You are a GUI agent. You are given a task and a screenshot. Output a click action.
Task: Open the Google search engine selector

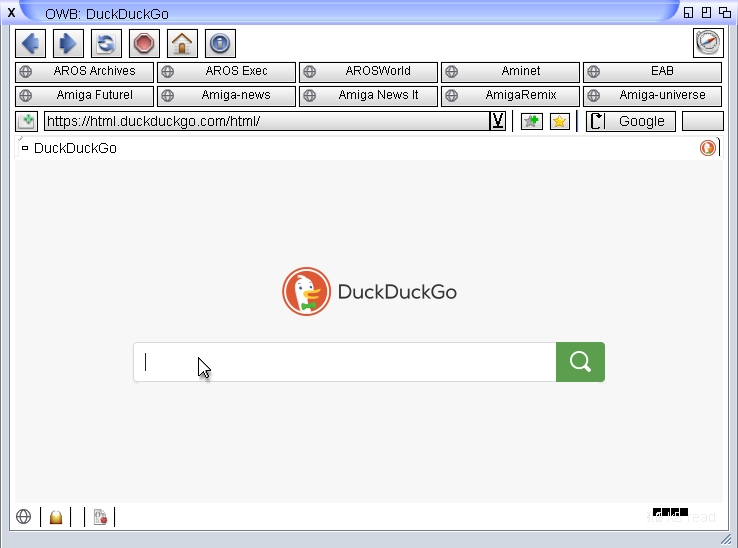[631, 121]
